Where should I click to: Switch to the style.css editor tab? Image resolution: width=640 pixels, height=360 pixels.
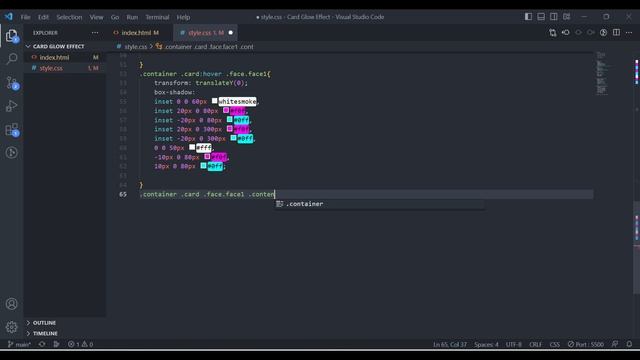pyautogui.click(x=206, y=33)
